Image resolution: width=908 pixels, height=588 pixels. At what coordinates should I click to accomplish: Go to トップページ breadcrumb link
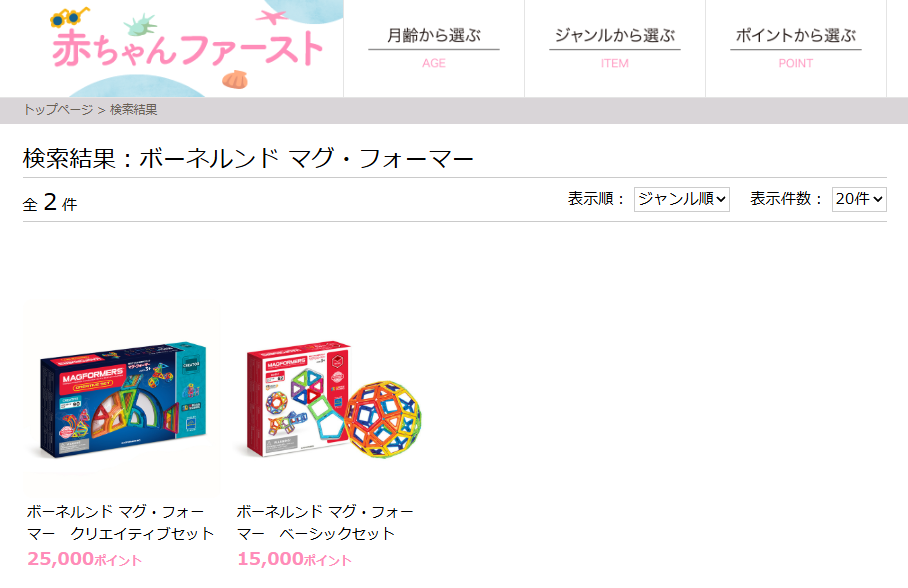pos(58,109)
